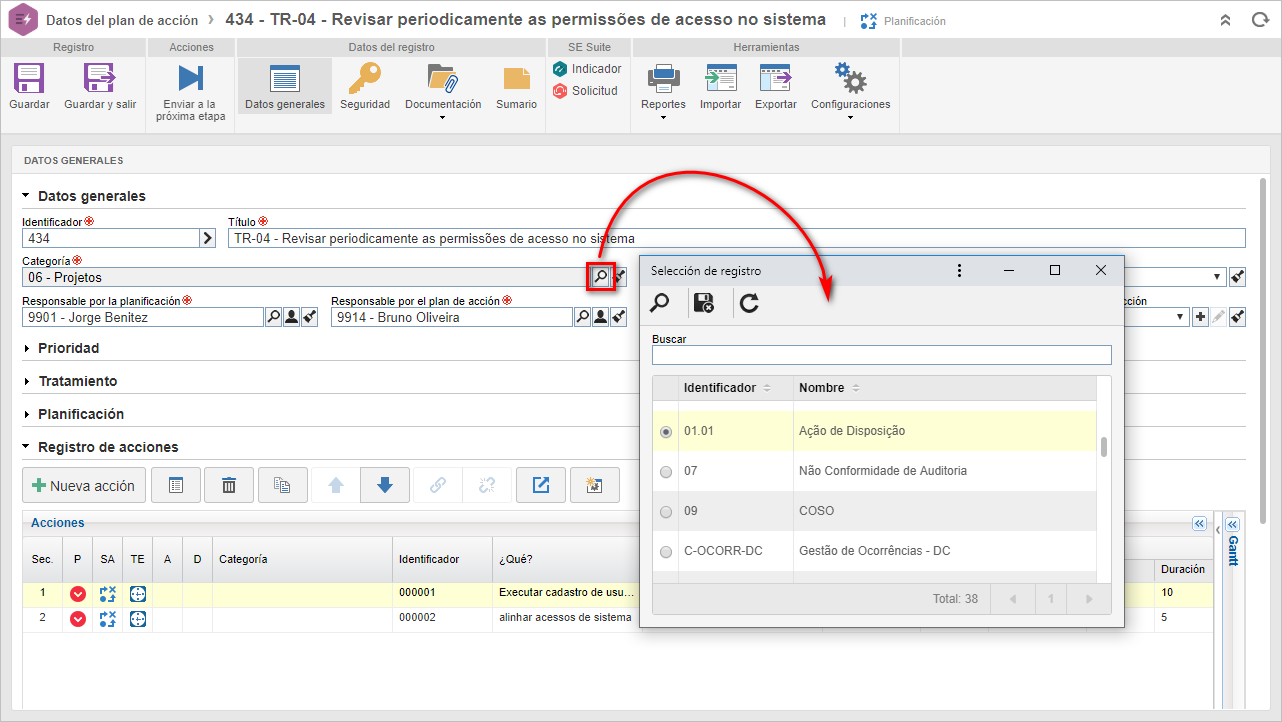Click the Buscar input field
This screenshot has width=1282, height=722.
881,355
